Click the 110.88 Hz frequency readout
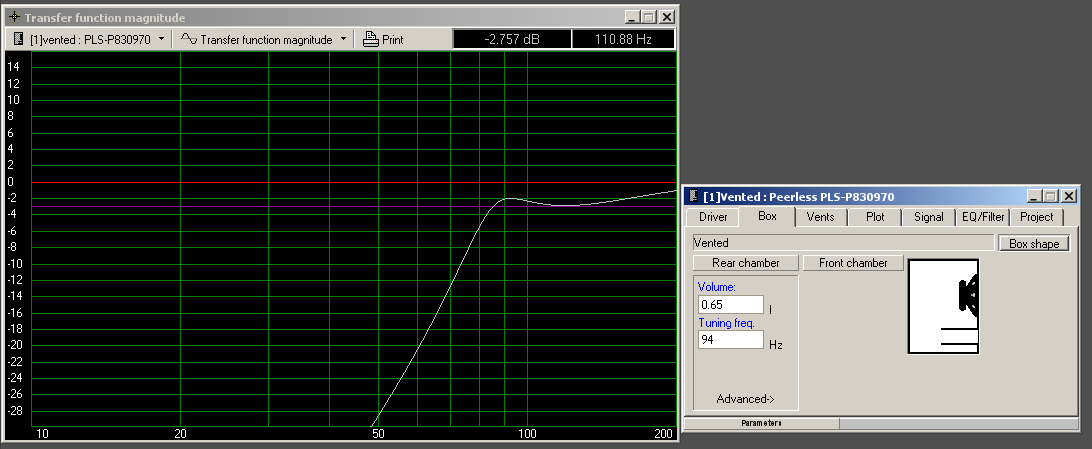The width and height of the screenshot is (1092, 449). click(x=623, y=40)
